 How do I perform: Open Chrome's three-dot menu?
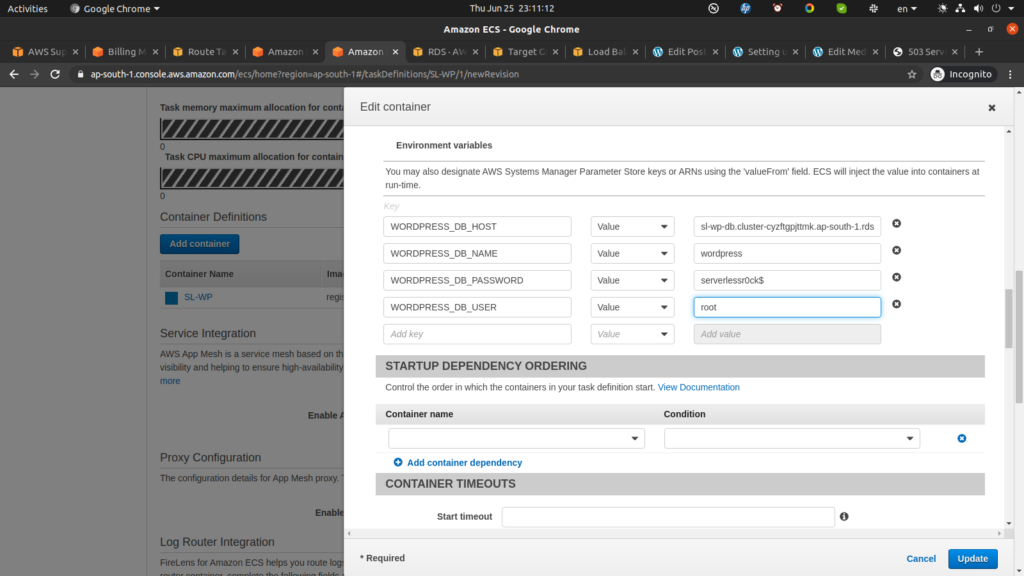pyautogui.click(x=1010, y=74)
